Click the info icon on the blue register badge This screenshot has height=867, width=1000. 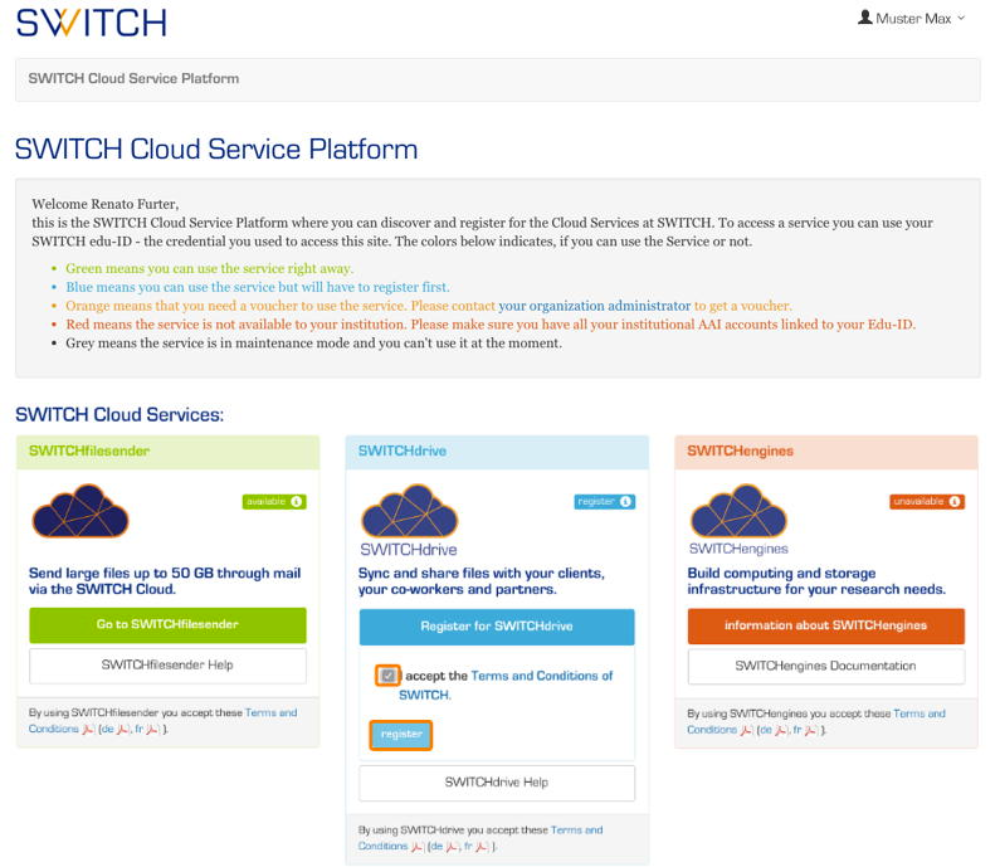pyautogui.click(x=626, y=502)
